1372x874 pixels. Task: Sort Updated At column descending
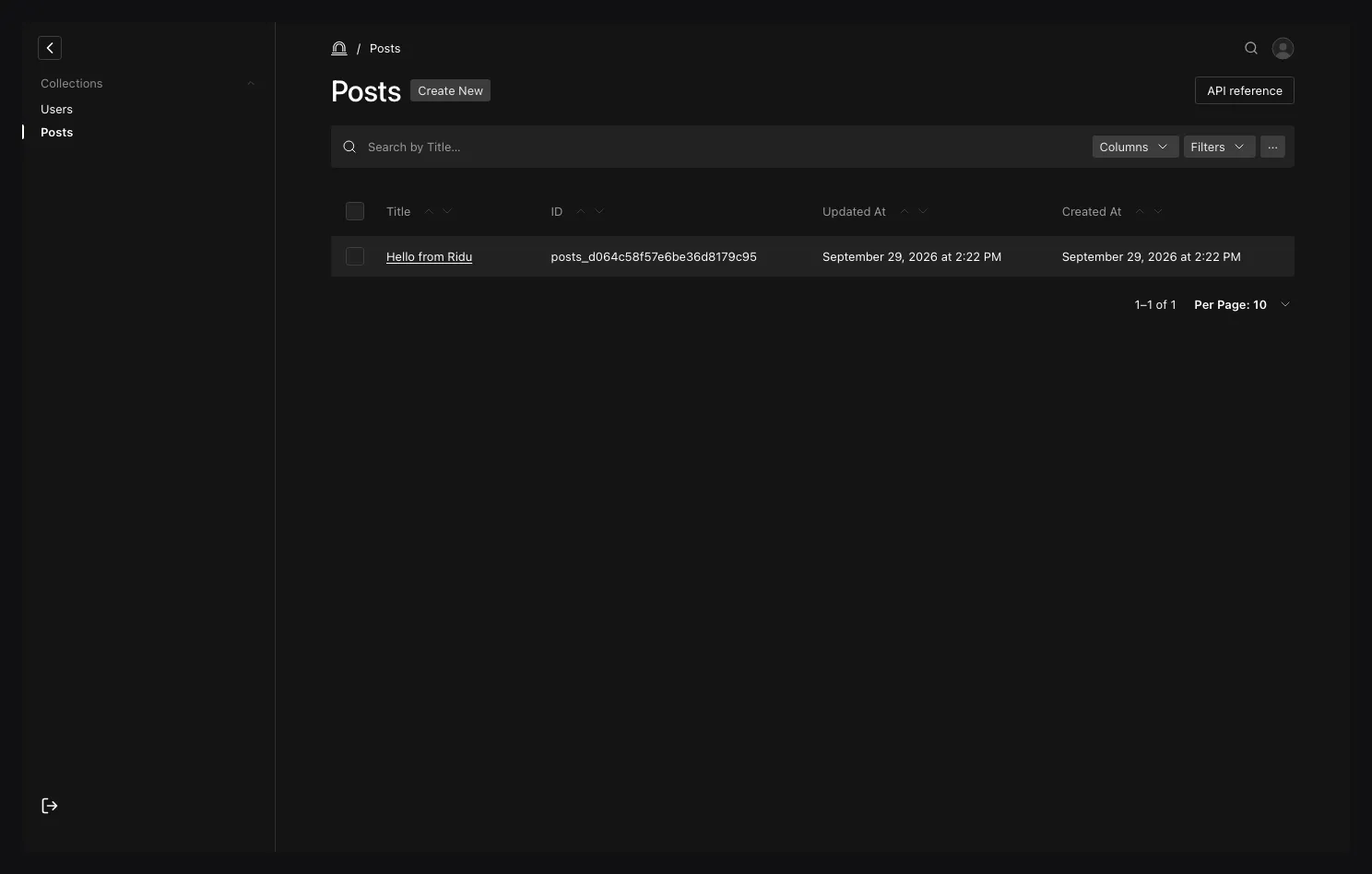tap(923, 211)
